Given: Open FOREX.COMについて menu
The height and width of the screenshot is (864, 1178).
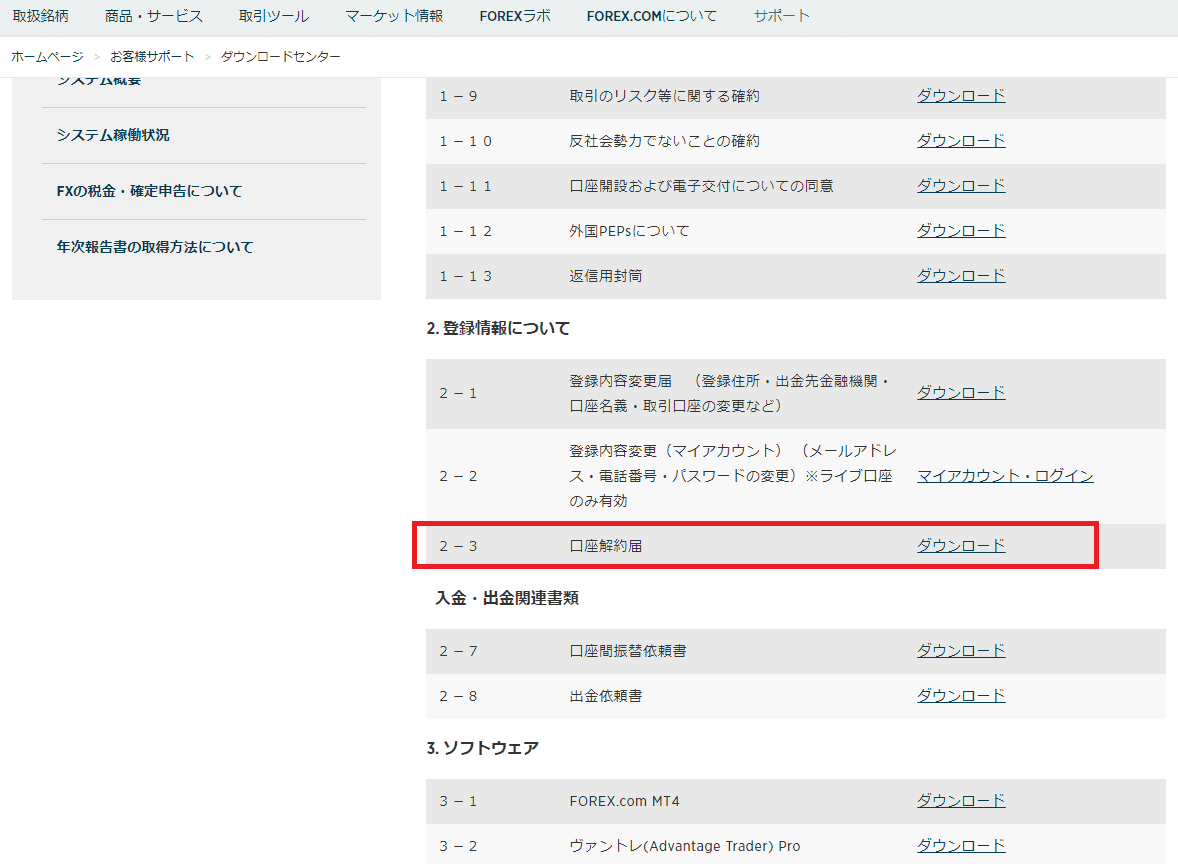Looking at the screenshot, I should [652, 16].
